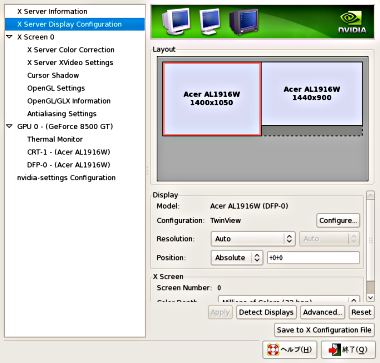Click the help button with lifebuoy icon
This screenshot has width=380, height=363.
coord(289,349)
